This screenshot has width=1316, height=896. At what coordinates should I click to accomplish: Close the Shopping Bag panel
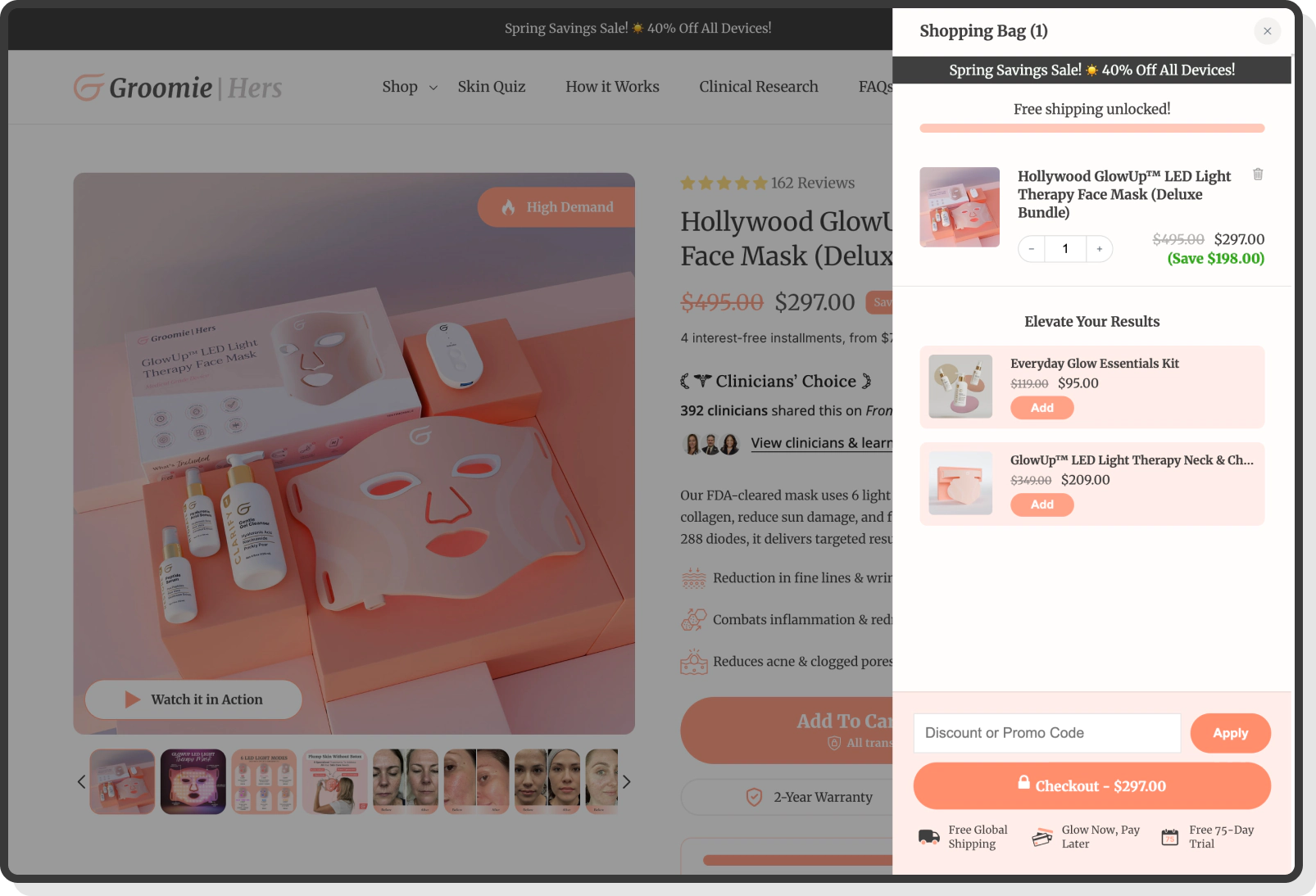pyautogui.click(x=1267, y=30)
